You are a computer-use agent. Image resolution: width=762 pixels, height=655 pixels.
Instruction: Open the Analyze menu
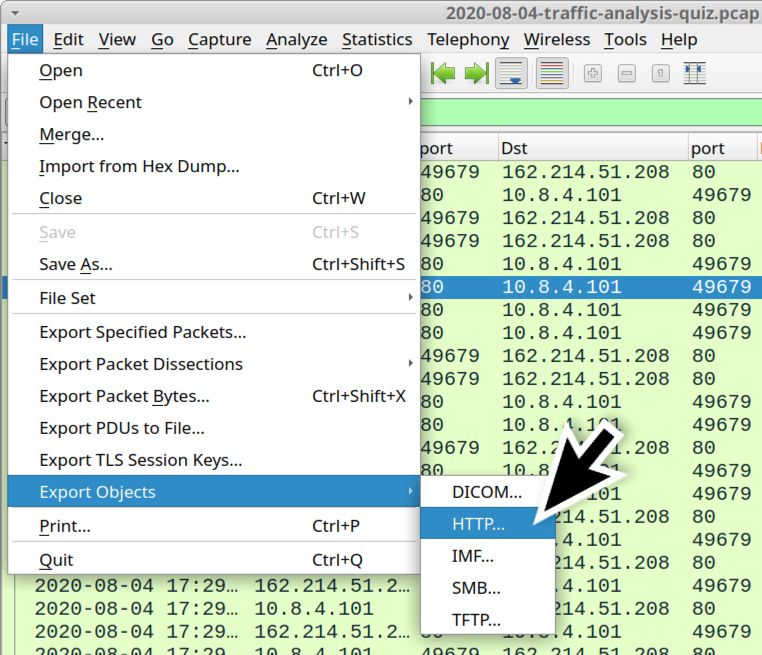(x=296, y=39)
